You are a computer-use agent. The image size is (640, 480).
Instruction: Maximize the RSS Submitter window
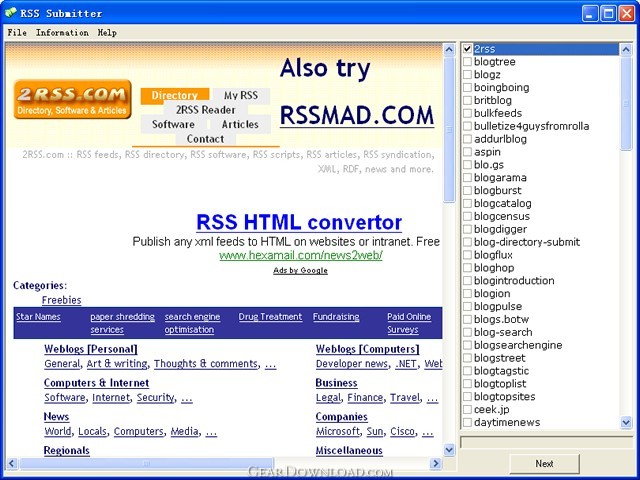(x=608, y=13)
